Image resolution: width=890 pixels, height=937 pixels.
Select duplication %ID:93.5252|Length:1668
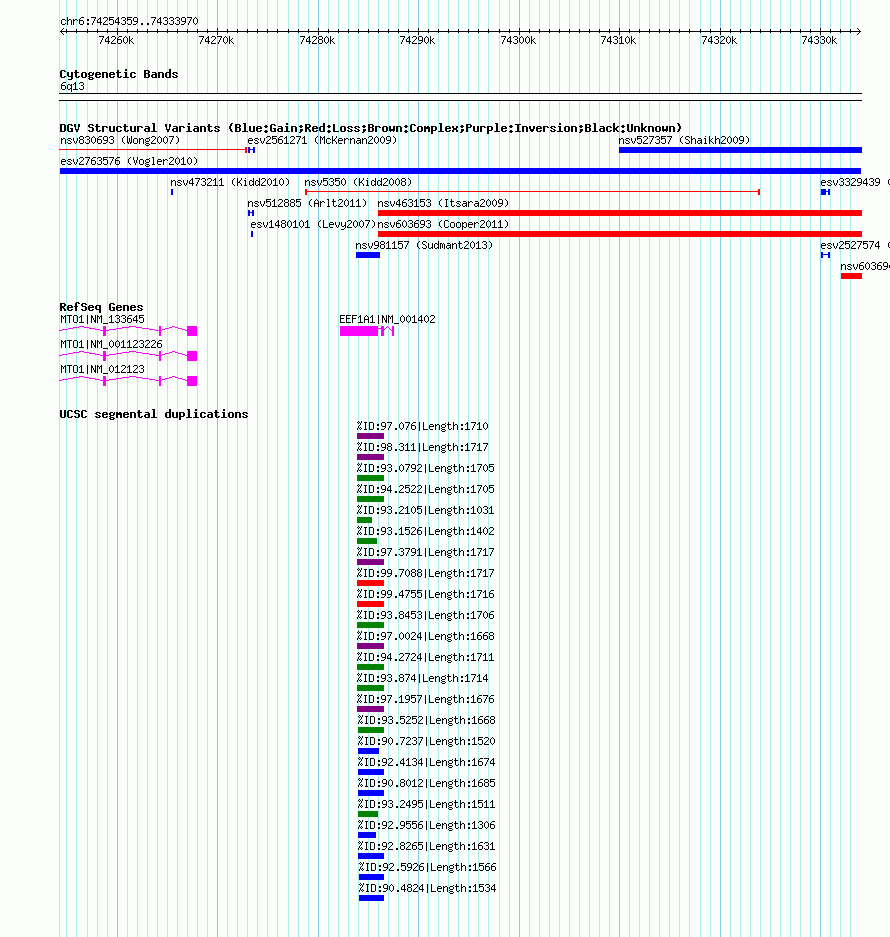point(427,720)
